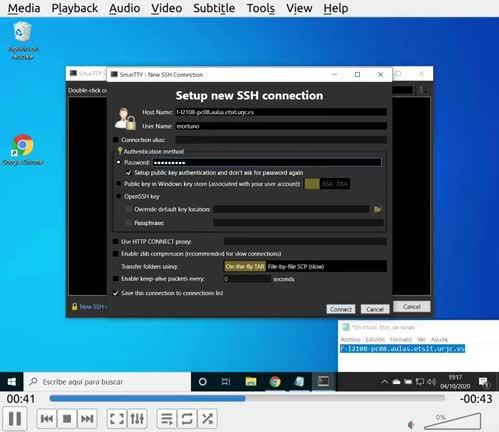Choose File-by-file SCP (slow) option

pyautogui.click(x=296, y=266)
